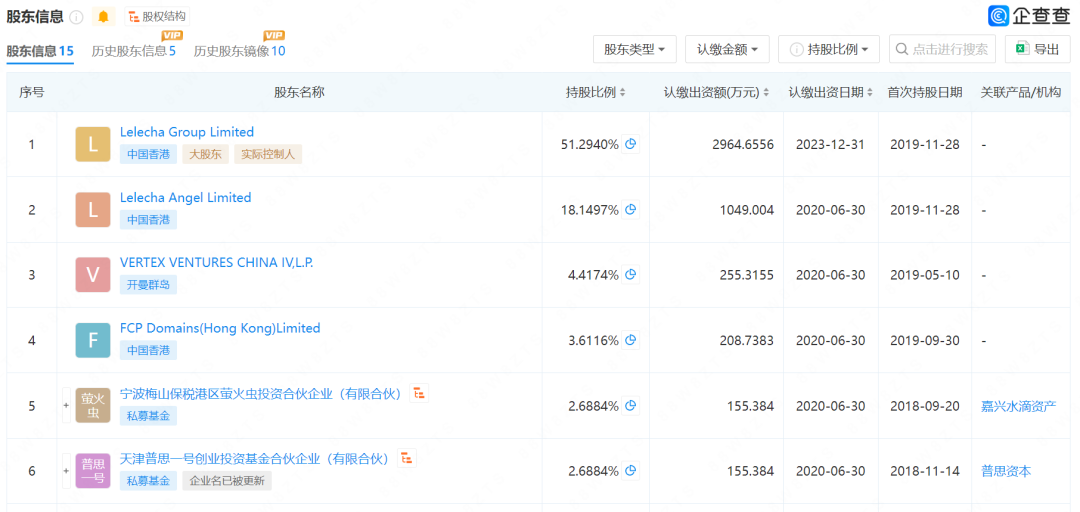Switch to 股东信息 15 tab
The width and height of the screenshot is (1080, 512).
pyautogui.click(x=40, y=51)
